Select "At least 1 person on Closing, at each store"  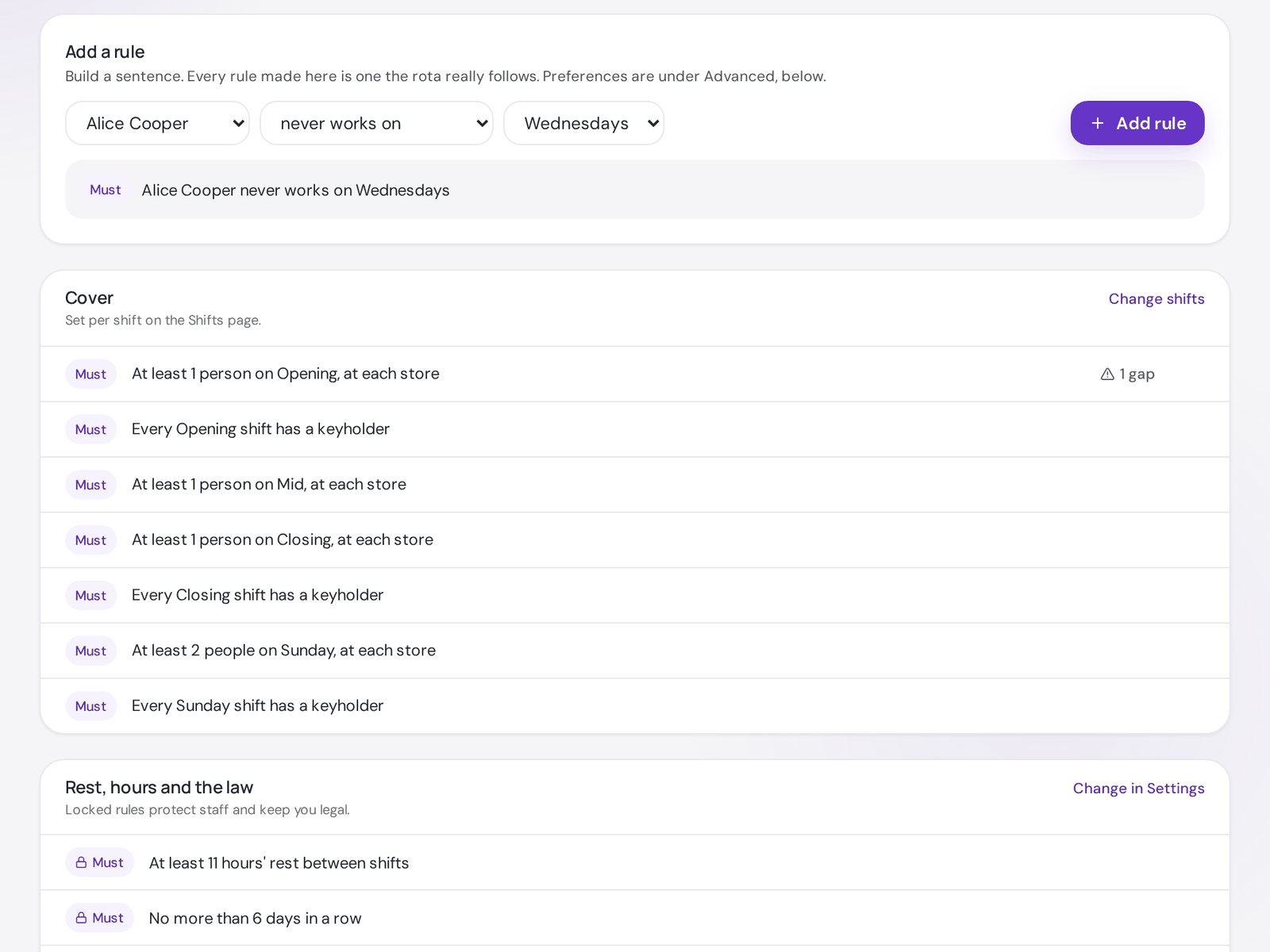[x=283, y=540]
